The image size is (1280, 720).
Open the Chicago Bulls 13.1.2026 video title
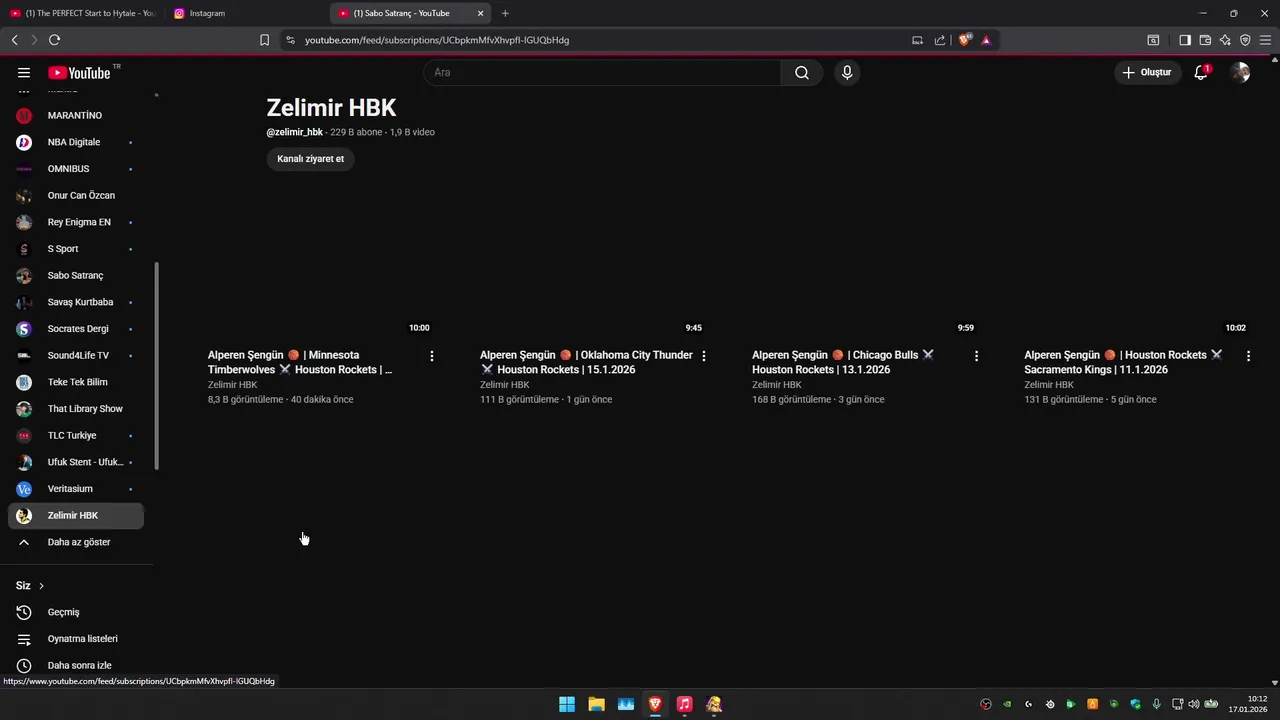pos(844,362)
